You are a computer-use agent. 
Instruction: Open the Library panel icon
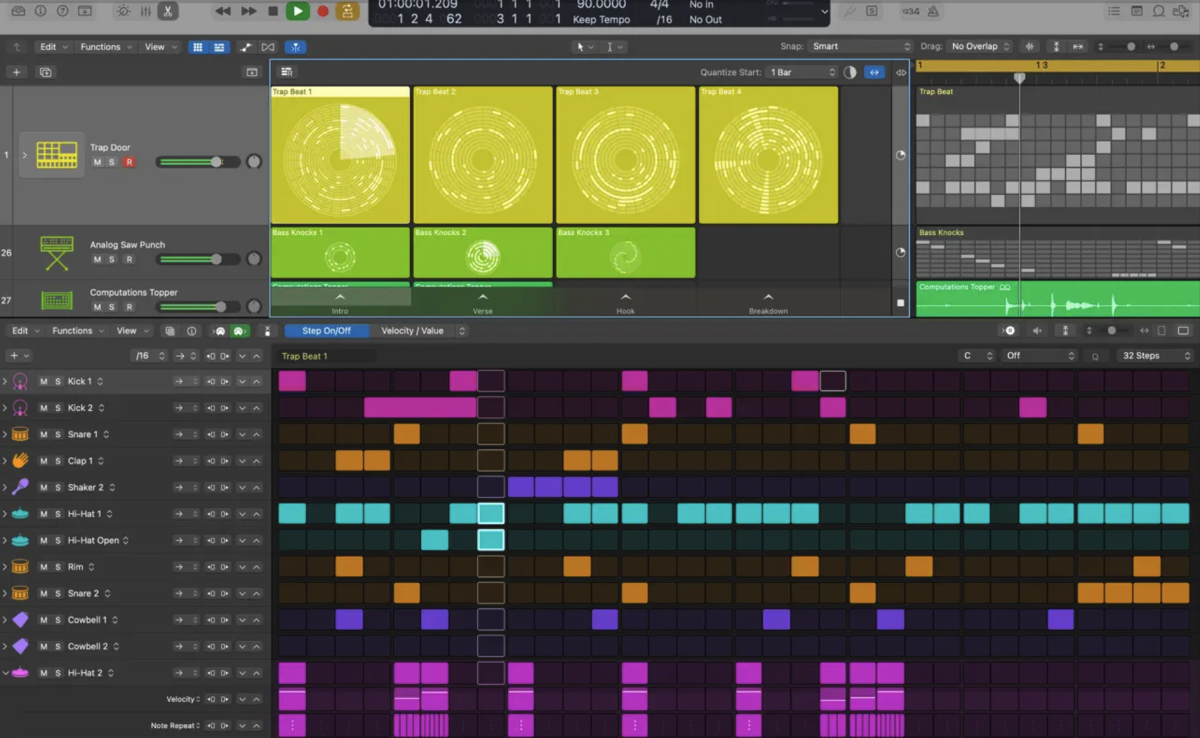coord(18,11)
